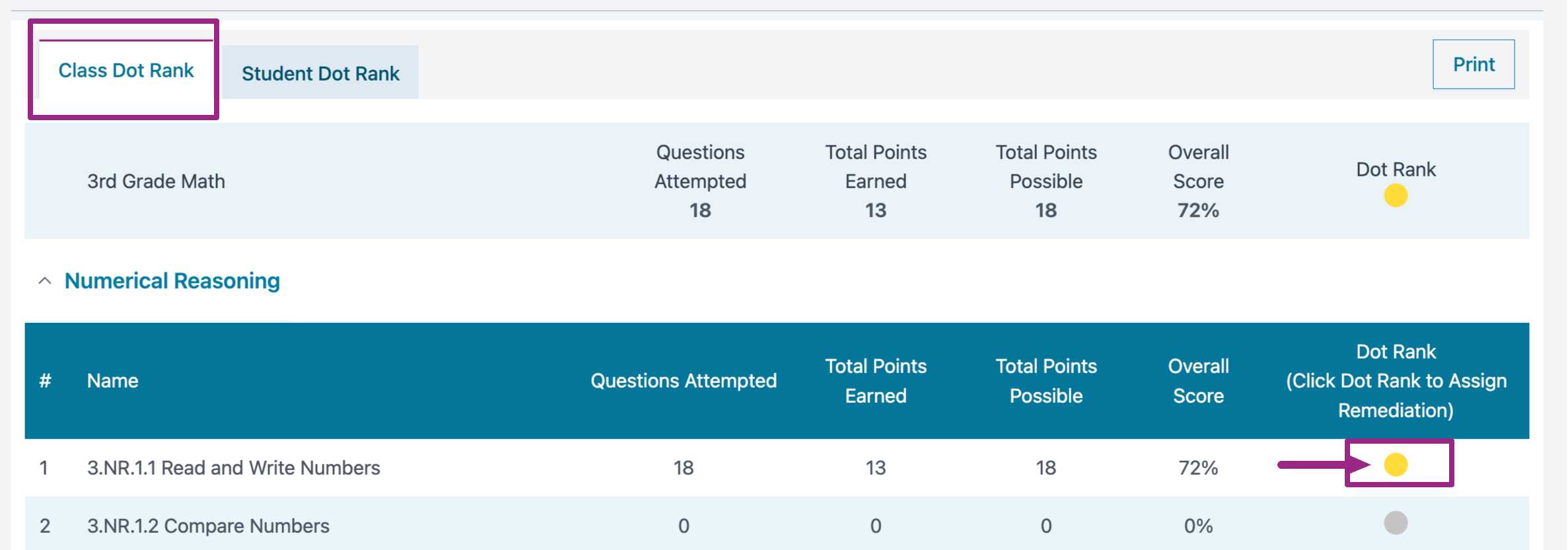Viewport: 1568px width, 550px height.
Task: Click the Overall Score table column header
Action: [1198, 381]
